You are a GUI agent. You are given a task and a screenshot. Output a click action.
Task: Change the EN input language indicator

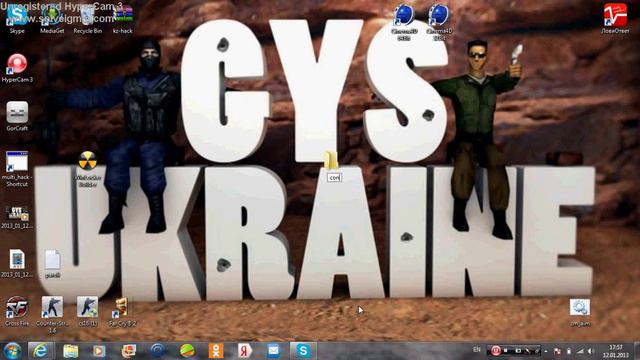[476, 350]
